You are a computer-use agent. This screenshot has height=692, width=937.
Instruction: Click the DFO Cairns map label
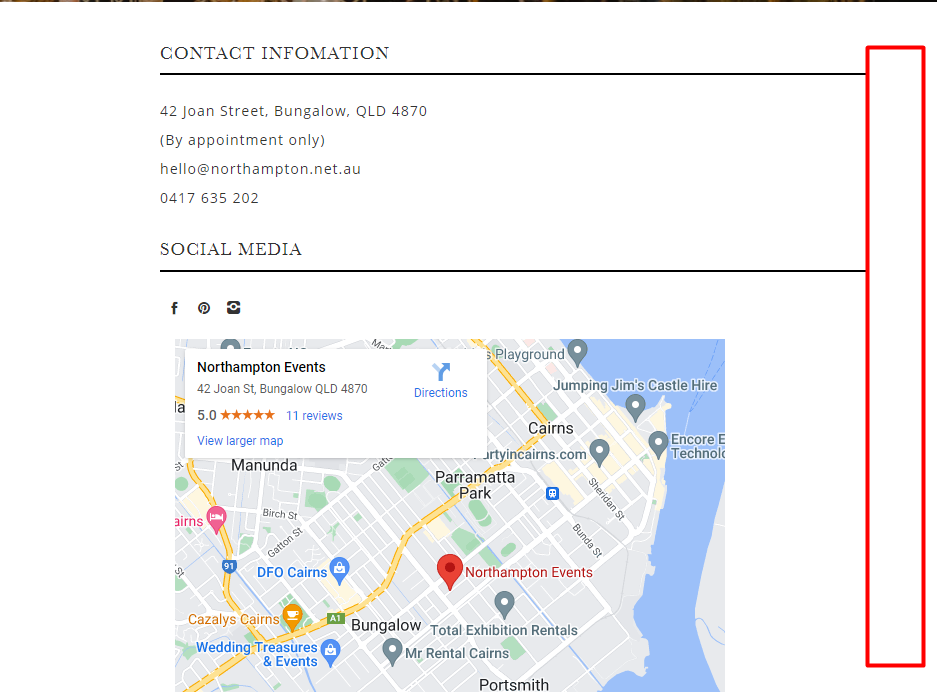tap(292, 572)
